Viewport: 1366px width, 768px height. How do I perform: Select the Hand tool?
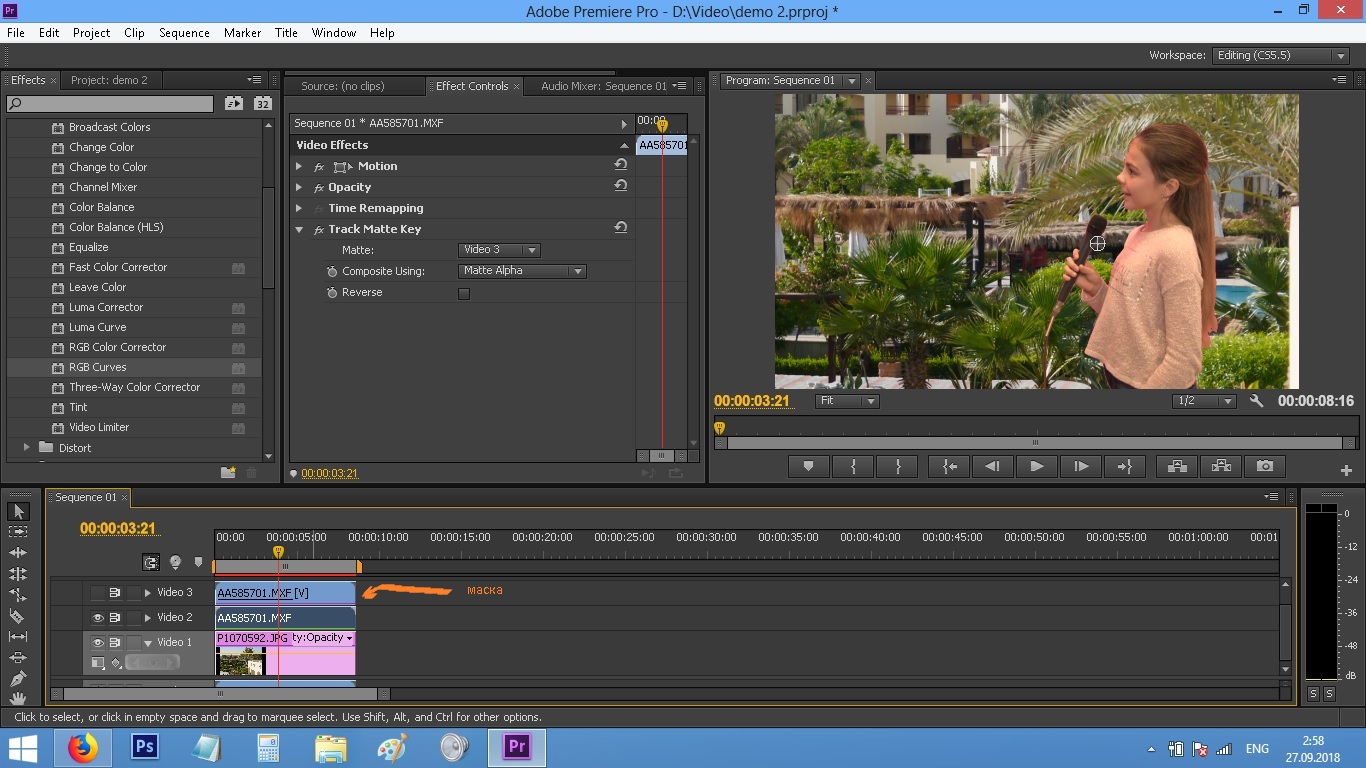(x=18, y=699)
